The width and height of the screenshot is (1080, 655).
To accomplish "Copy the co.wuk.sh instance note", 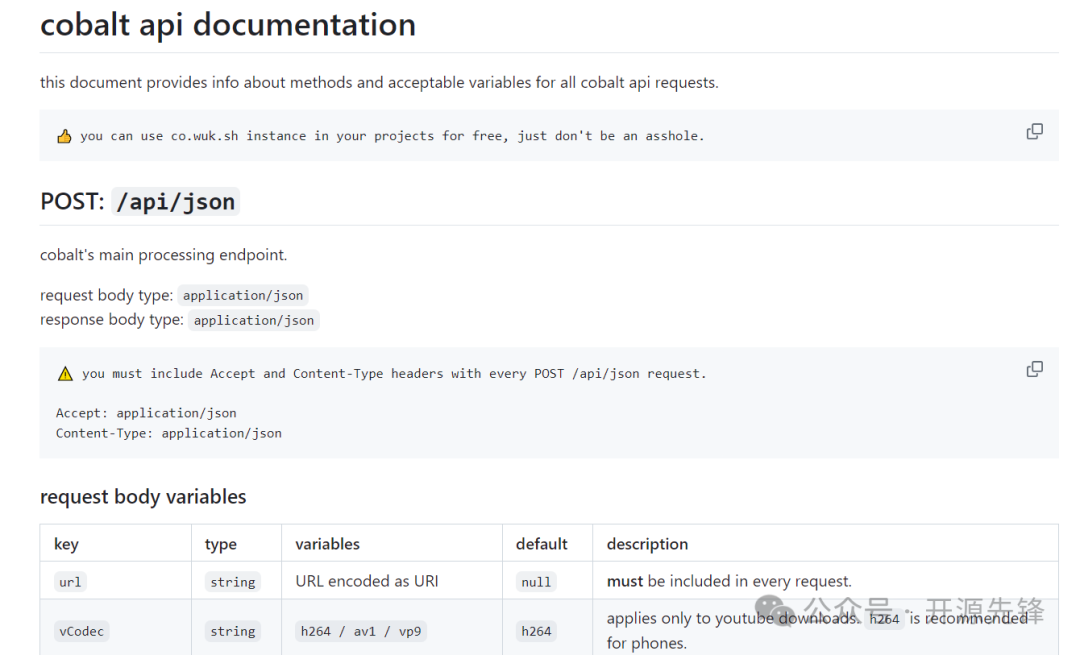I will tap(1034, 131).
